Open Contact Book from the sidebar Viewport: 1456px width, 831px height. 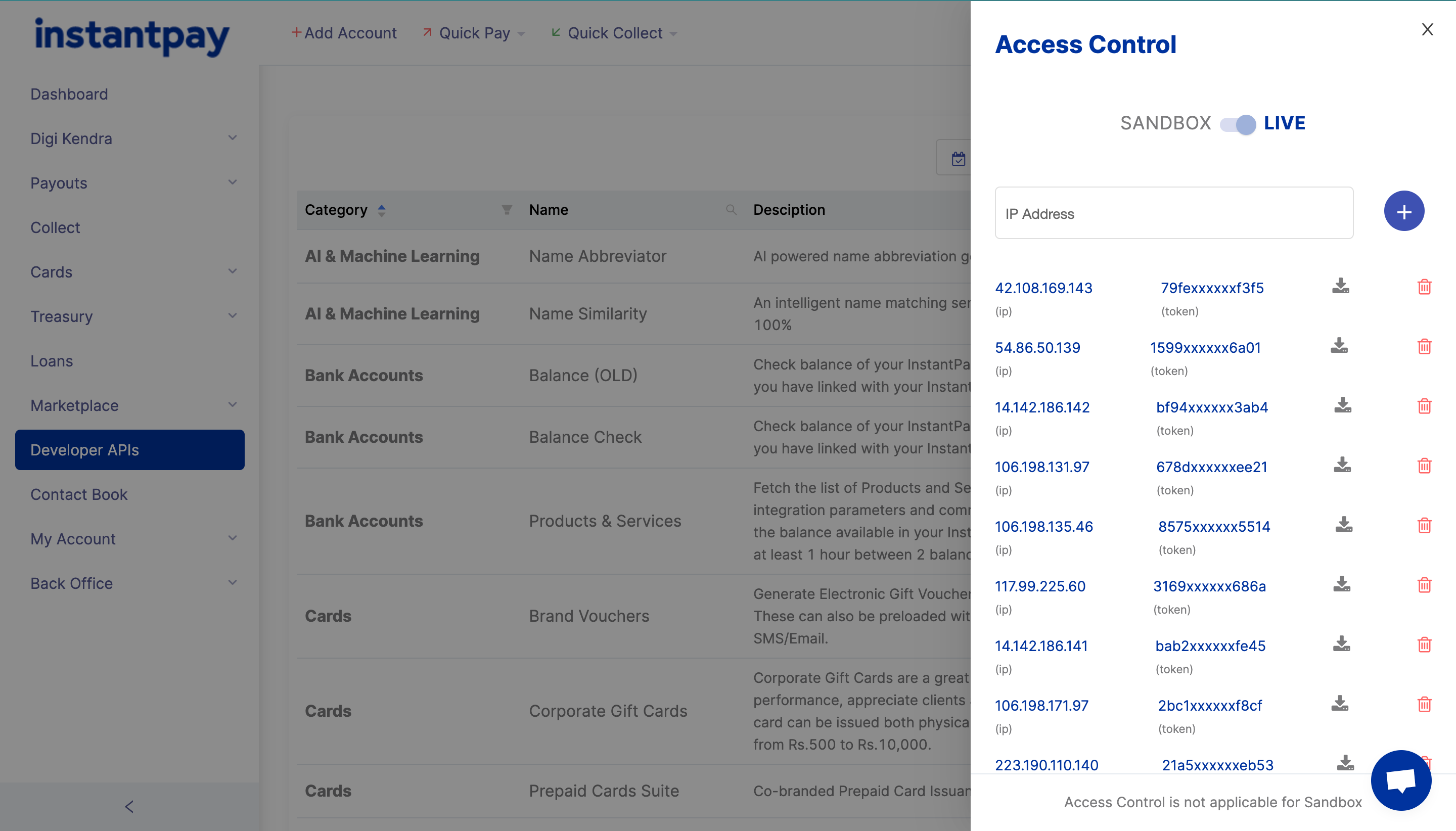coord(79,494)
